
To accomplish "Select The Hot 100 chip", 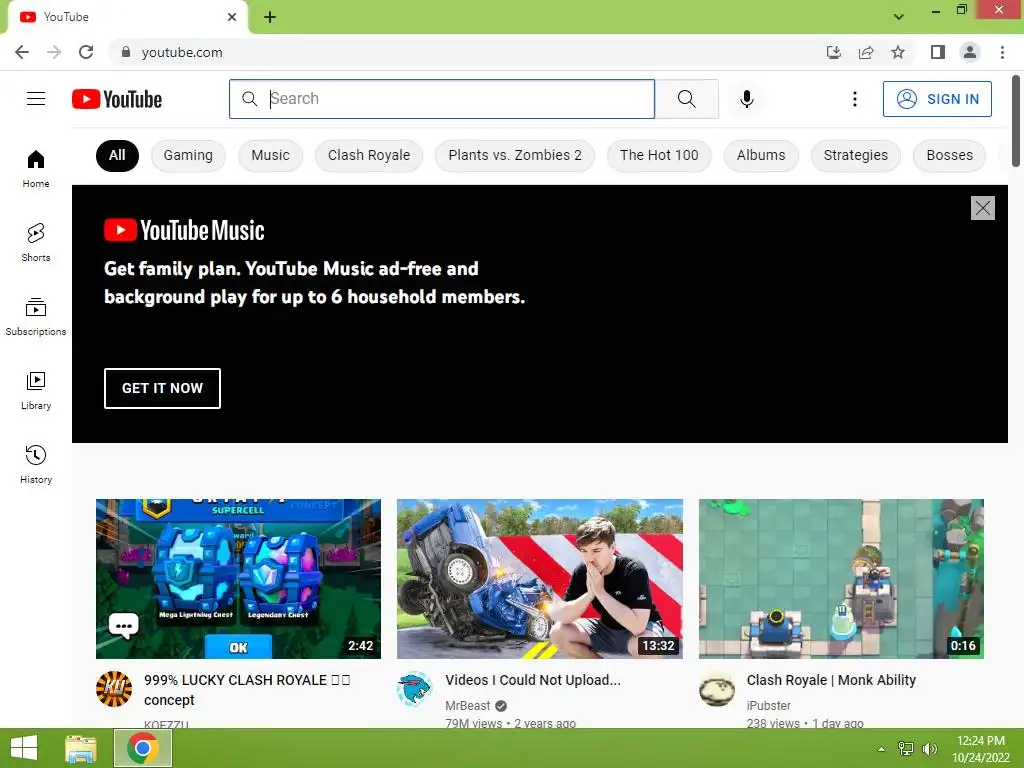I will (x=659, y=155).
